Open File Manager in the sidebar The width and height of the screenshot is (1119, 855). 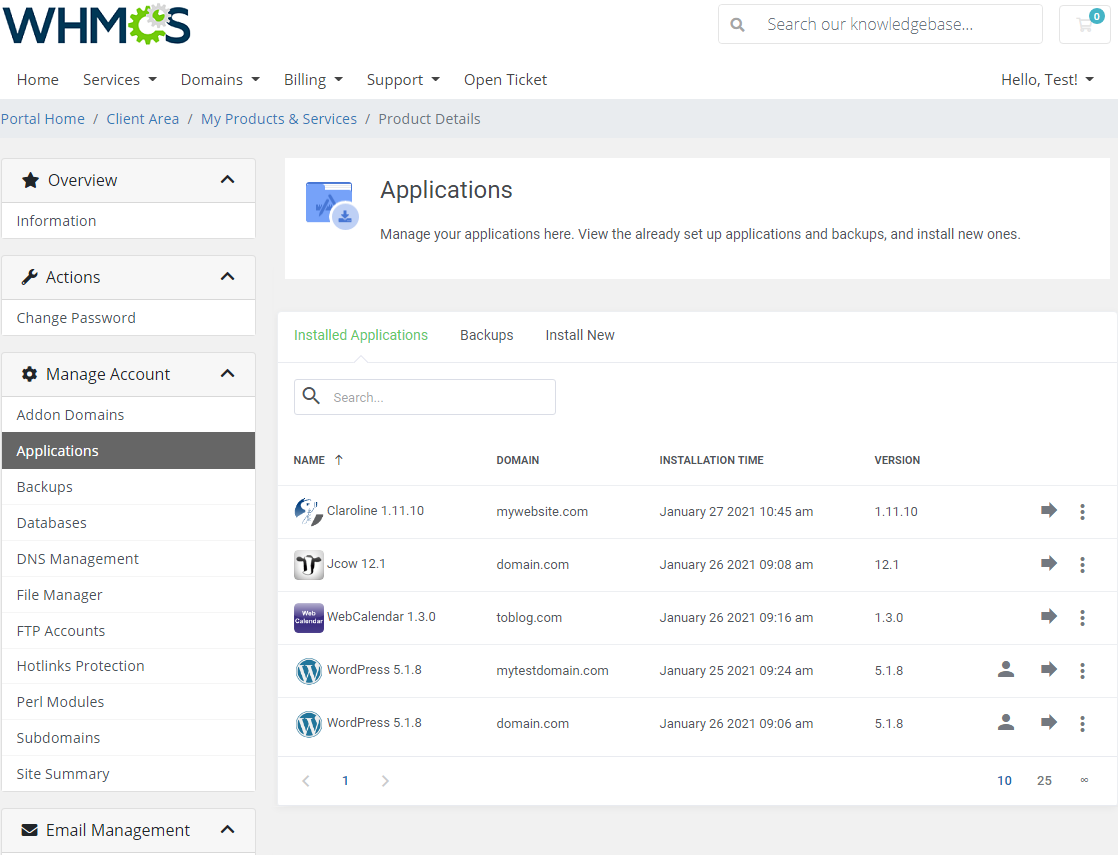[128, 595]
